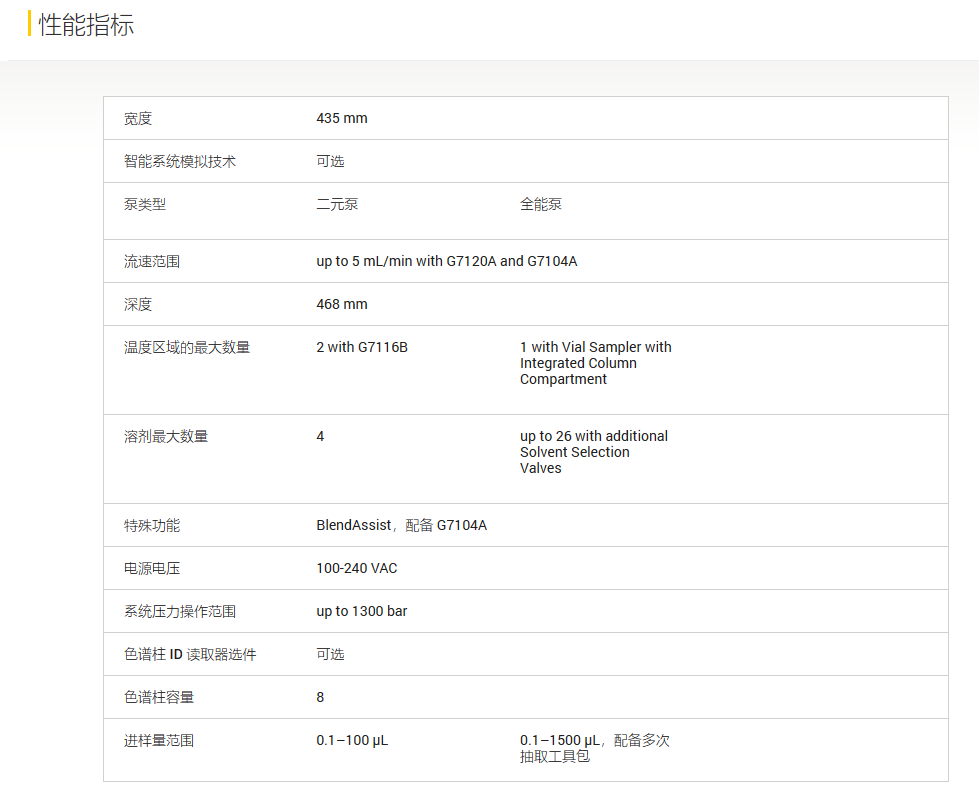Click the 468 mm depth value
The width and height of the screenshot is (979, 795).
342,304
